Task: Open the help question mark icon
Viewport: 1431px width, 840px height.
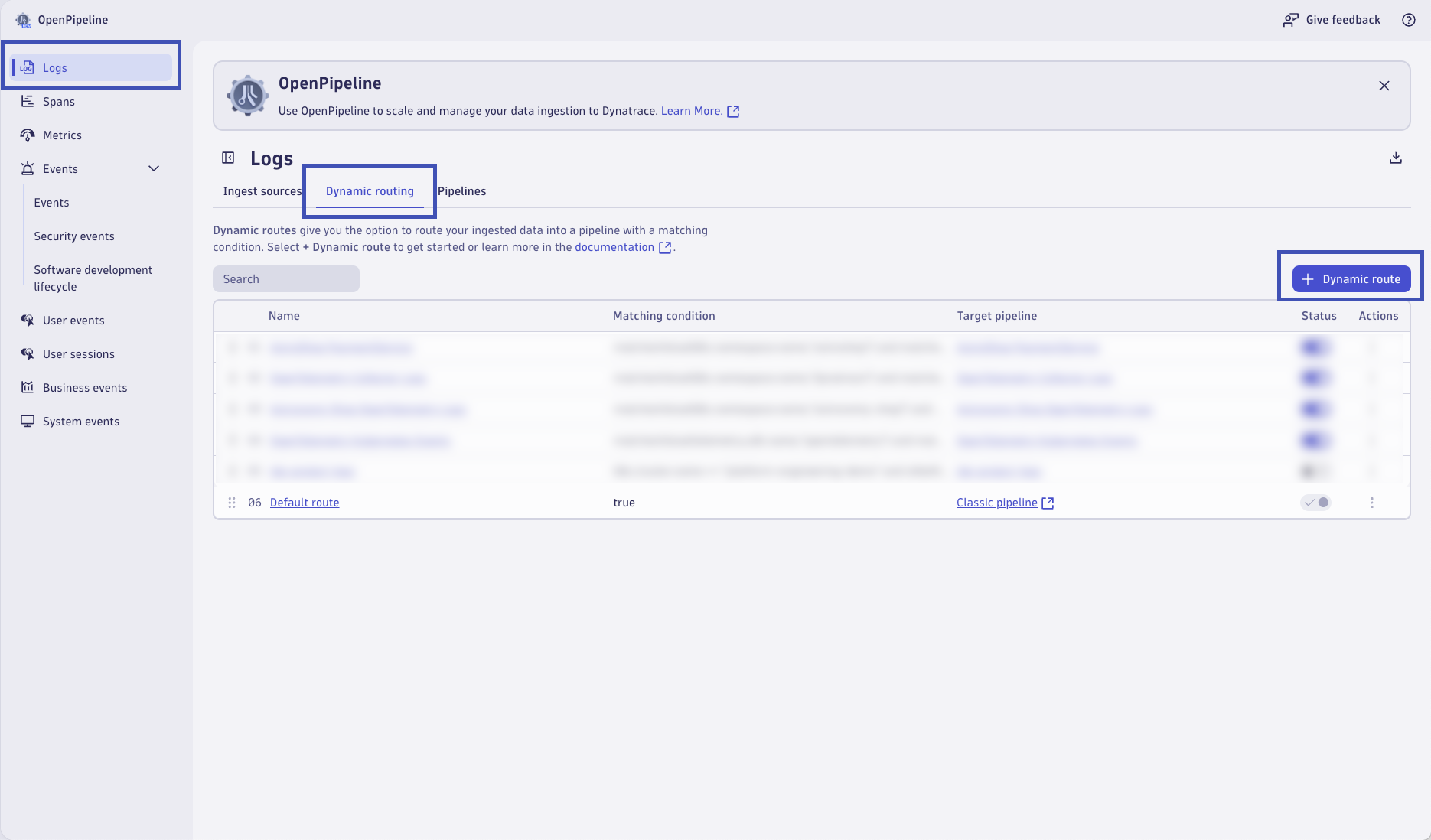Action: click(x=1408, y=20)
